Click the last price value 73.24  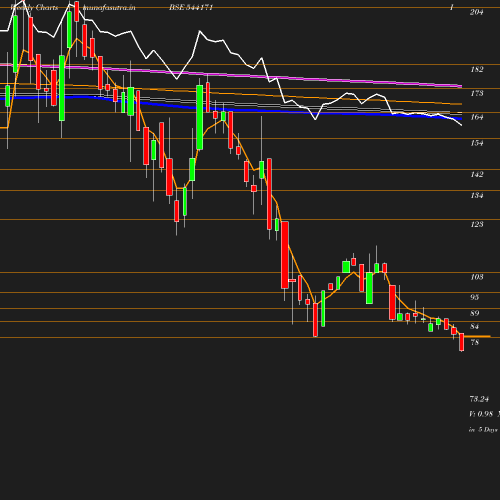[479, 399]
